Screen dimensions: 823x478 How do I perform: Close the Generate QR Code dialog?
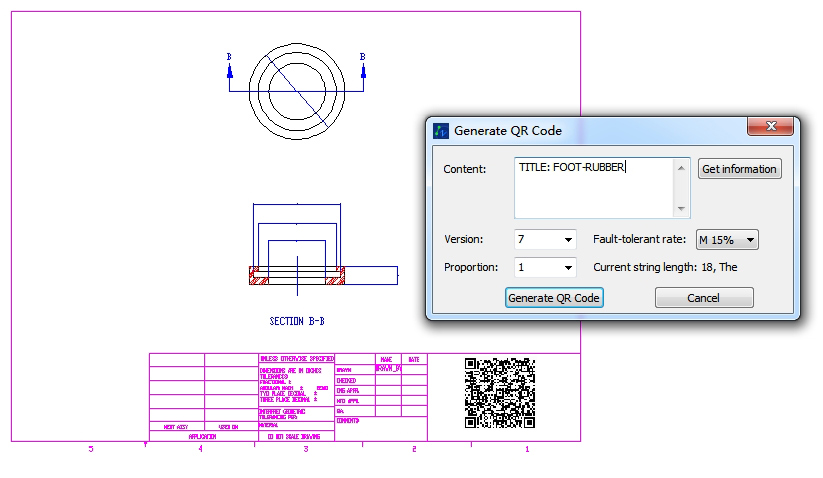(x=771, y=126)
